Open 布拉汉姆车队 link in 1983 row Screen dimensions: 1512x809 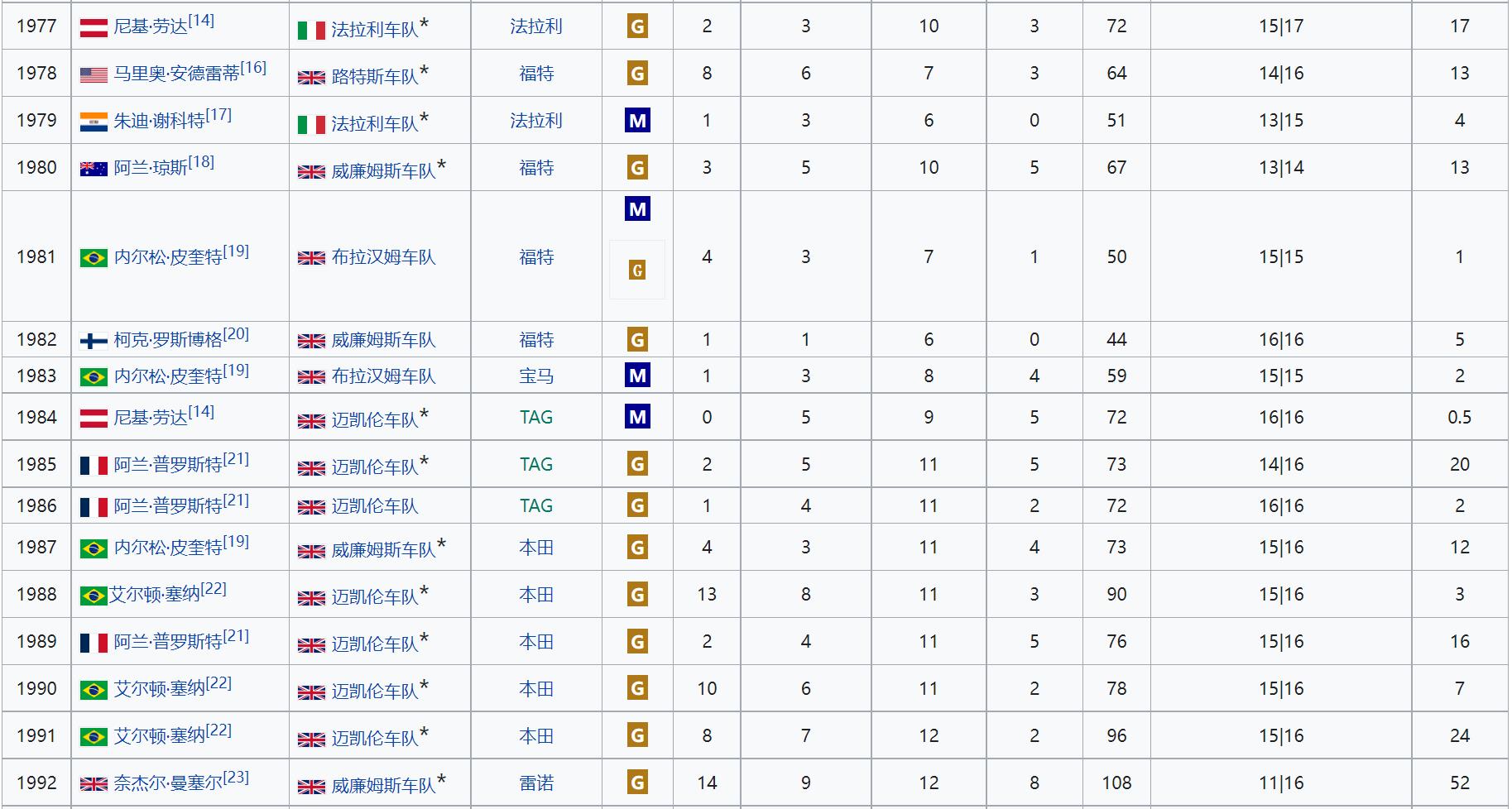coord(383,376)
